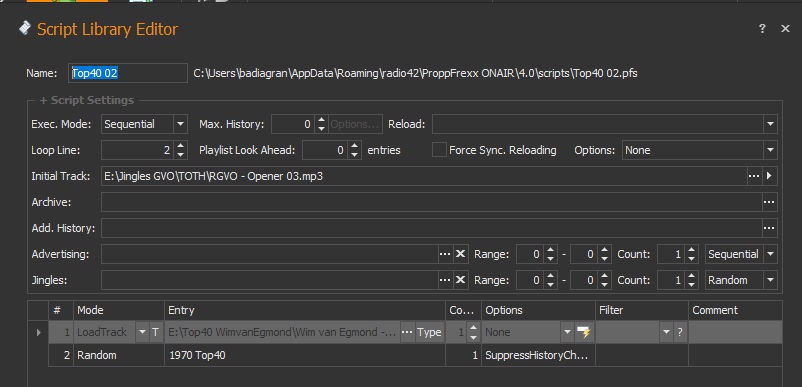The width and height of the screenshot is (802, 387).
Task: Click the lightning options icon in row 1
Action: pos(583,332)
